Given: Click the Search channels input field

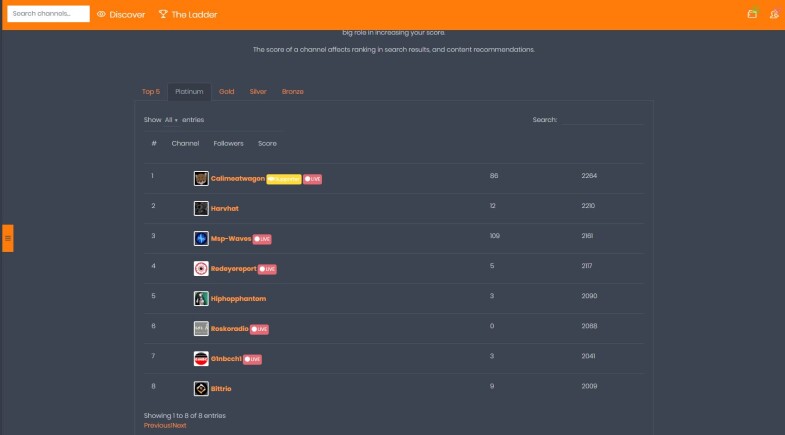Looking at the screenshot, I should click(49, 14).
